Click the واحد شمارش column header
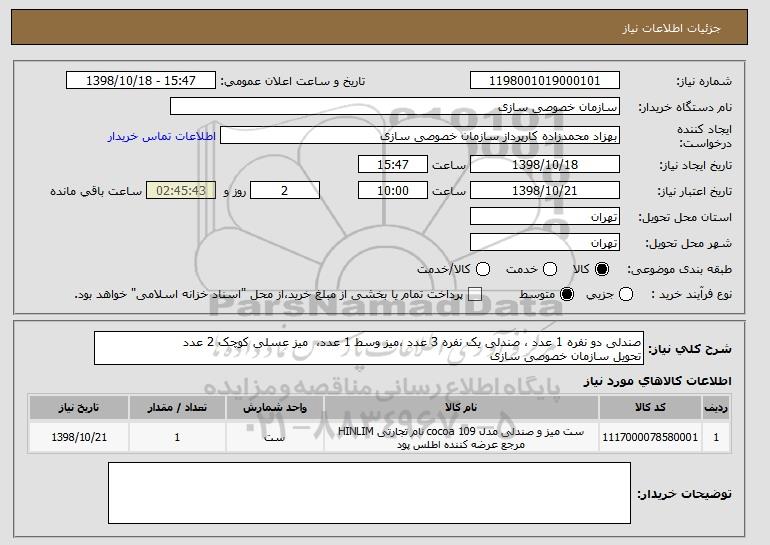Image resolution: width=770 pixels, height=545 pixels. pyautogui.click(x=275, y=408)
